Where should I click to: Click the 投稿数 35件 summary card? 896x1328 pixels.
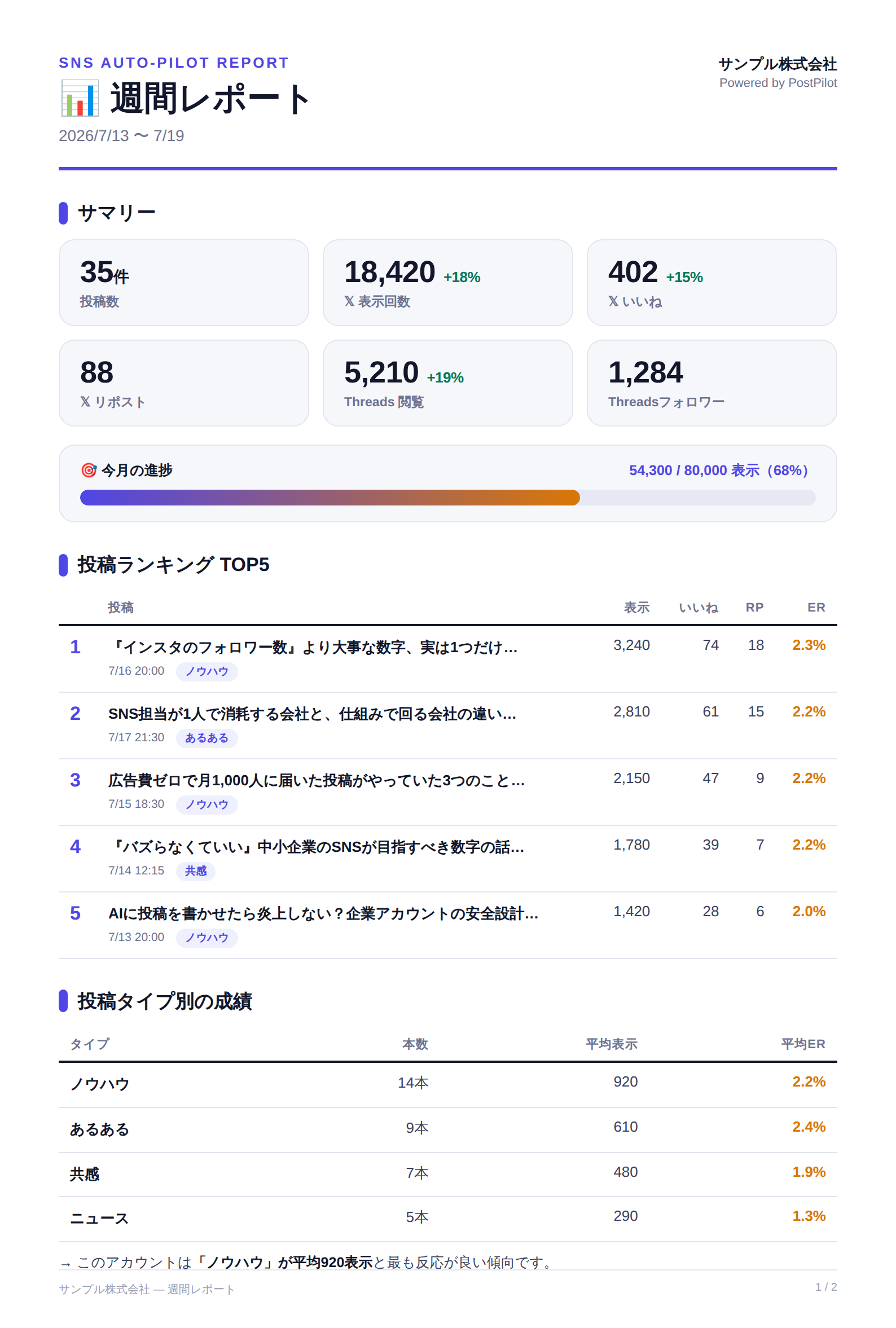183,283
